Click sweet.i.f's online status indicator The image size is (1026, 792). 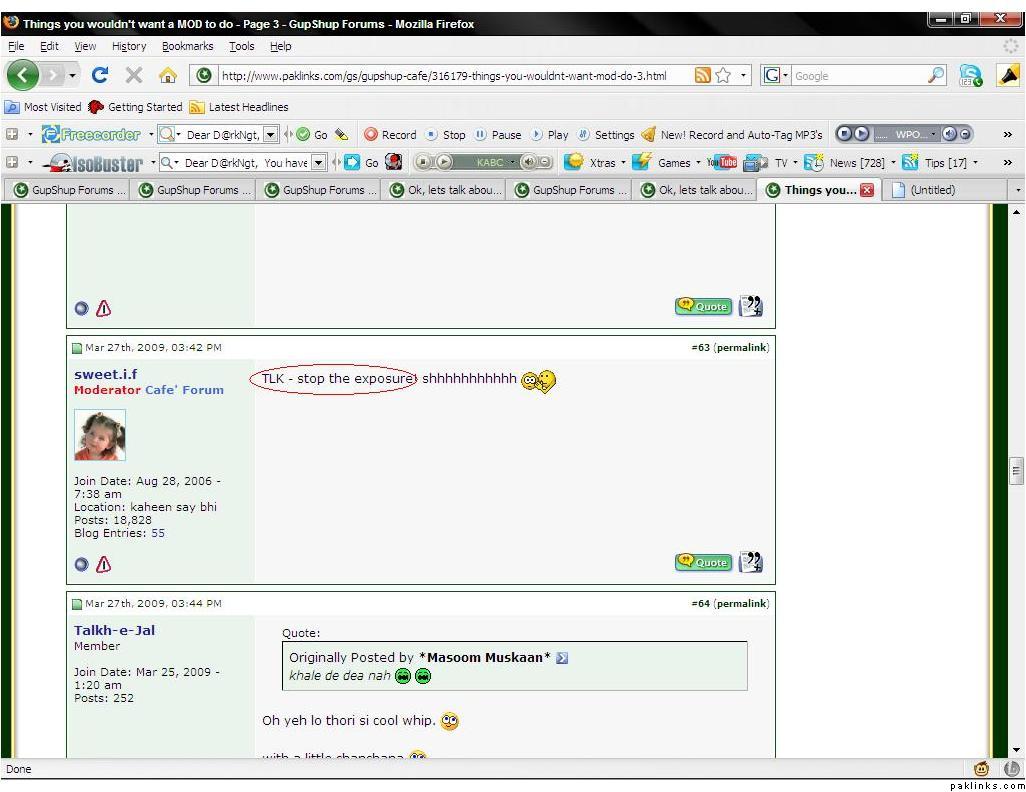pos(82,565)
